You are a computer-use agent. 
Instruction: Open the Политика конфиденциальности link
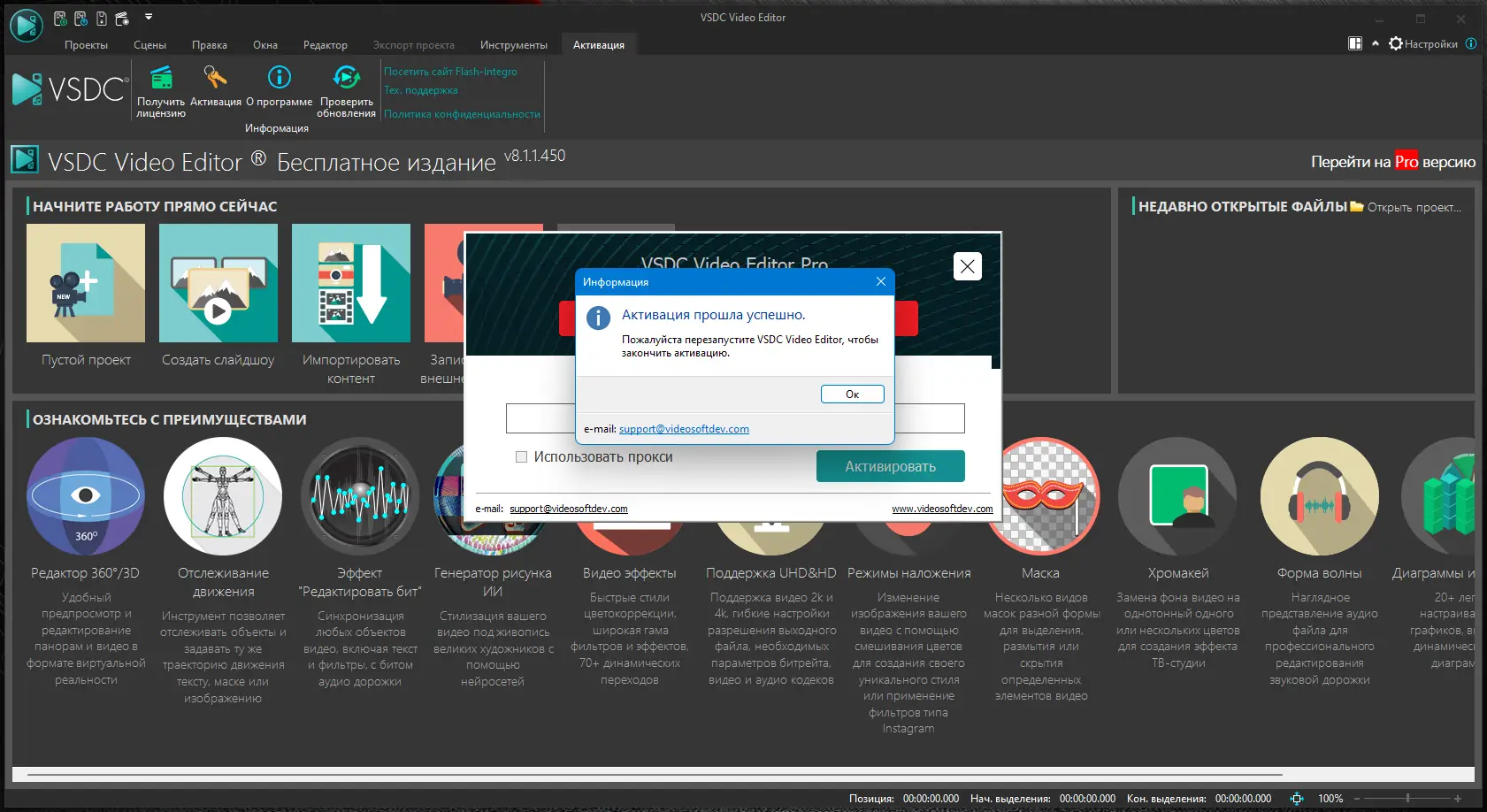tap(462, 114)
